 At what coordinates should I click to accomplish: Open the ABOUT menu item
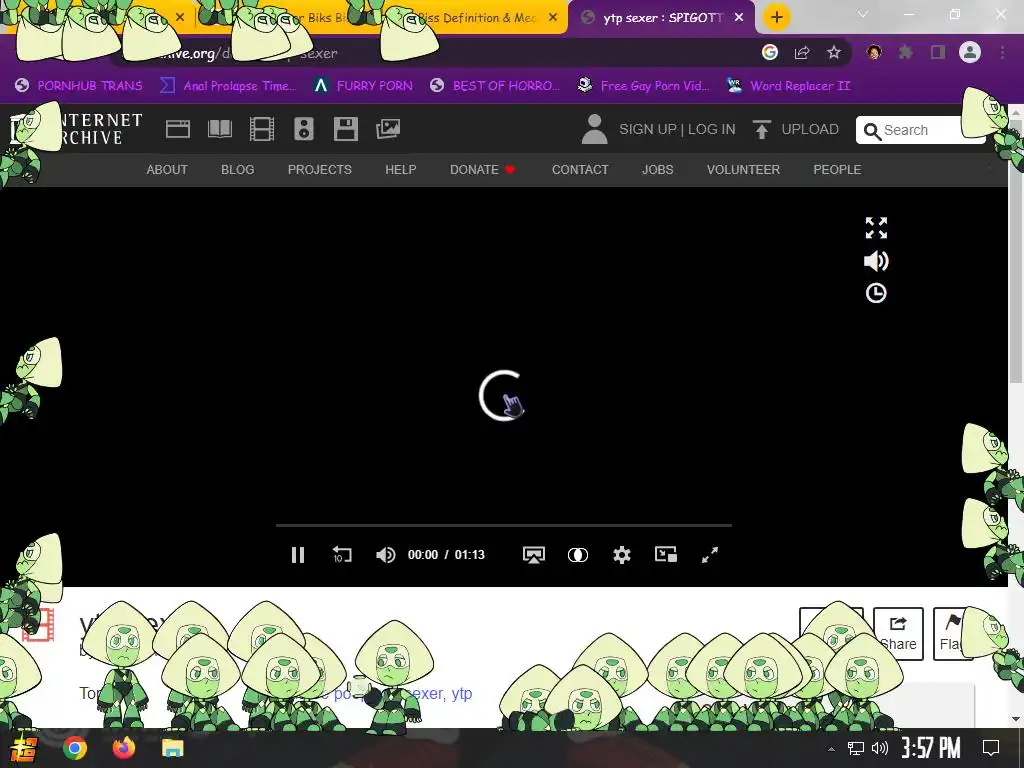pos(167,170)
